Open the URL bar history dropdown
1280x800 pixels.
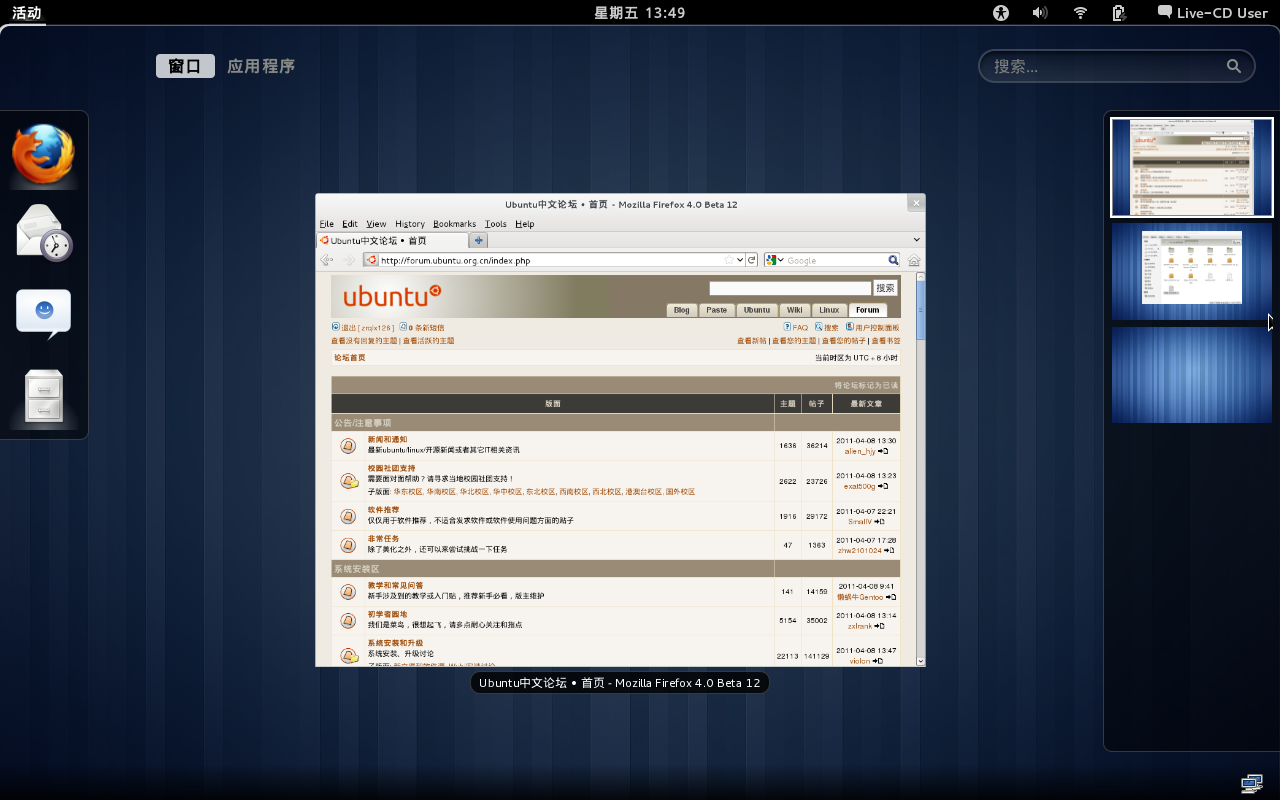[740, 260]
